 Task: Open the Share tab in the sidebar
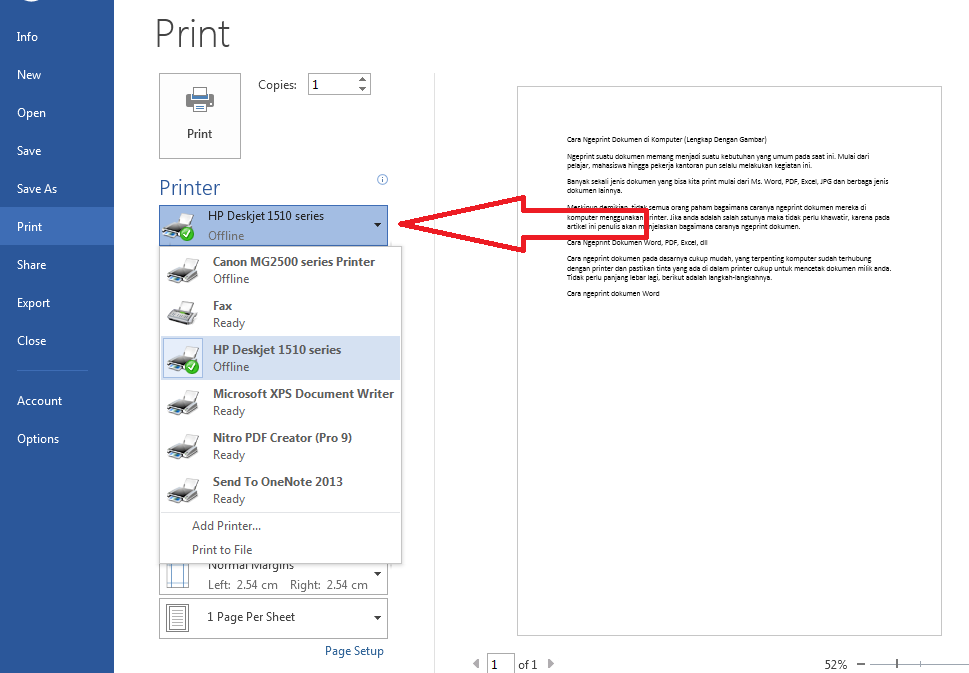coord(57,265)
